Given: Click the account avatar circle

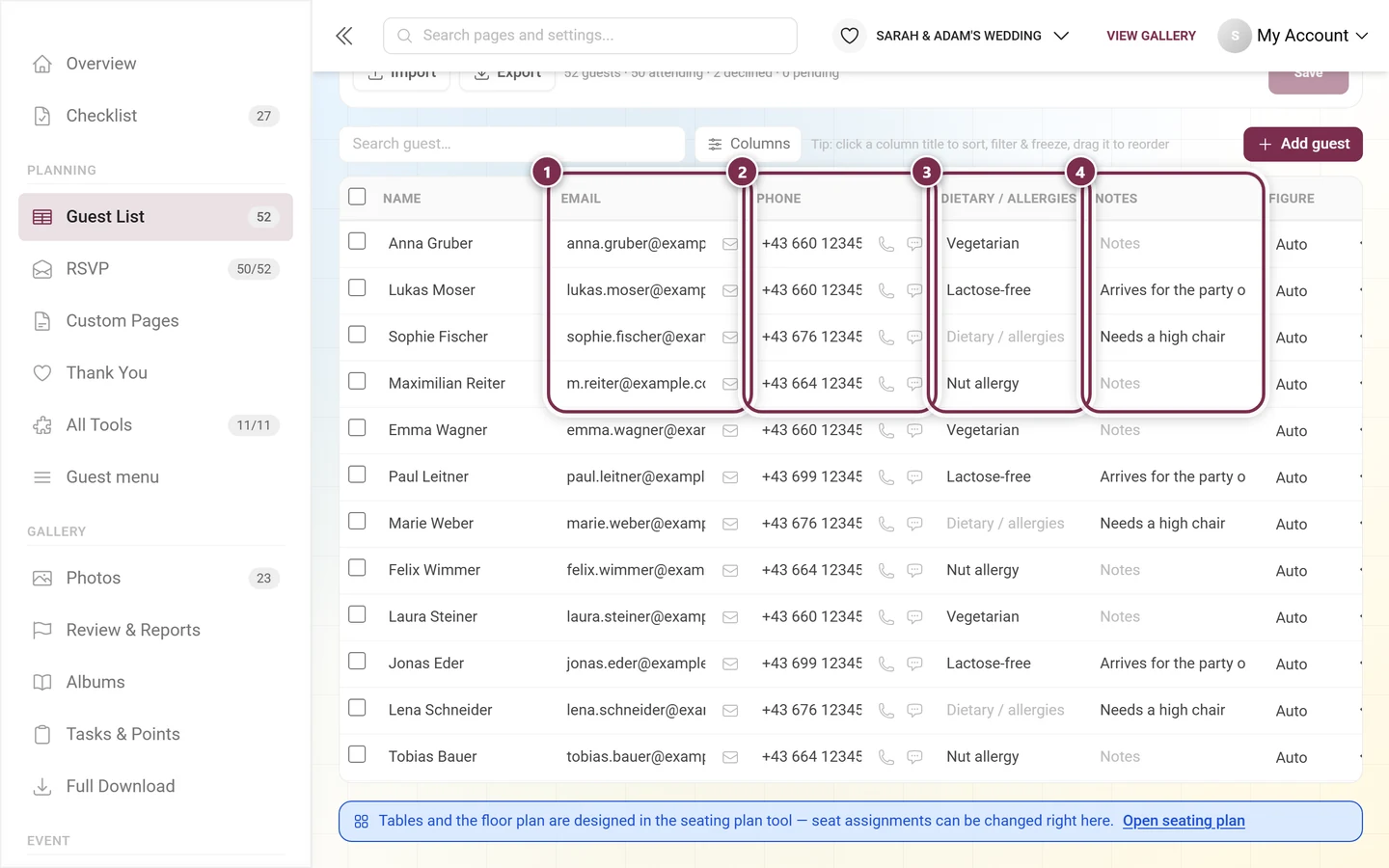Looking at the screenshot, I should (1235, 36).
